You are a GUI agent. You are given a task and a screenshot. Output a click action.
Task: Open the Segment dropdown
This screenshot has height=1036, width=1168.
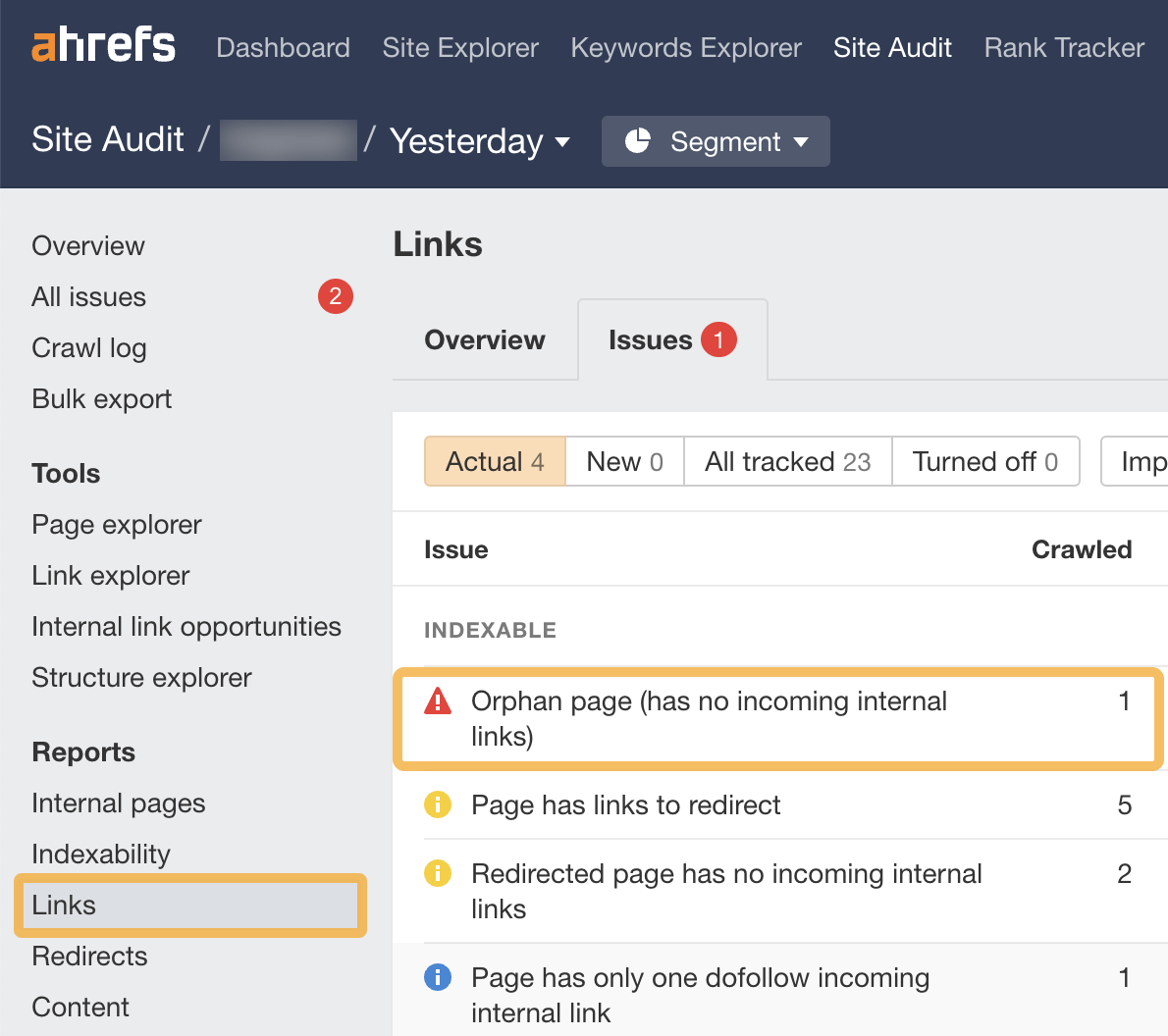(x=716, y=141)
